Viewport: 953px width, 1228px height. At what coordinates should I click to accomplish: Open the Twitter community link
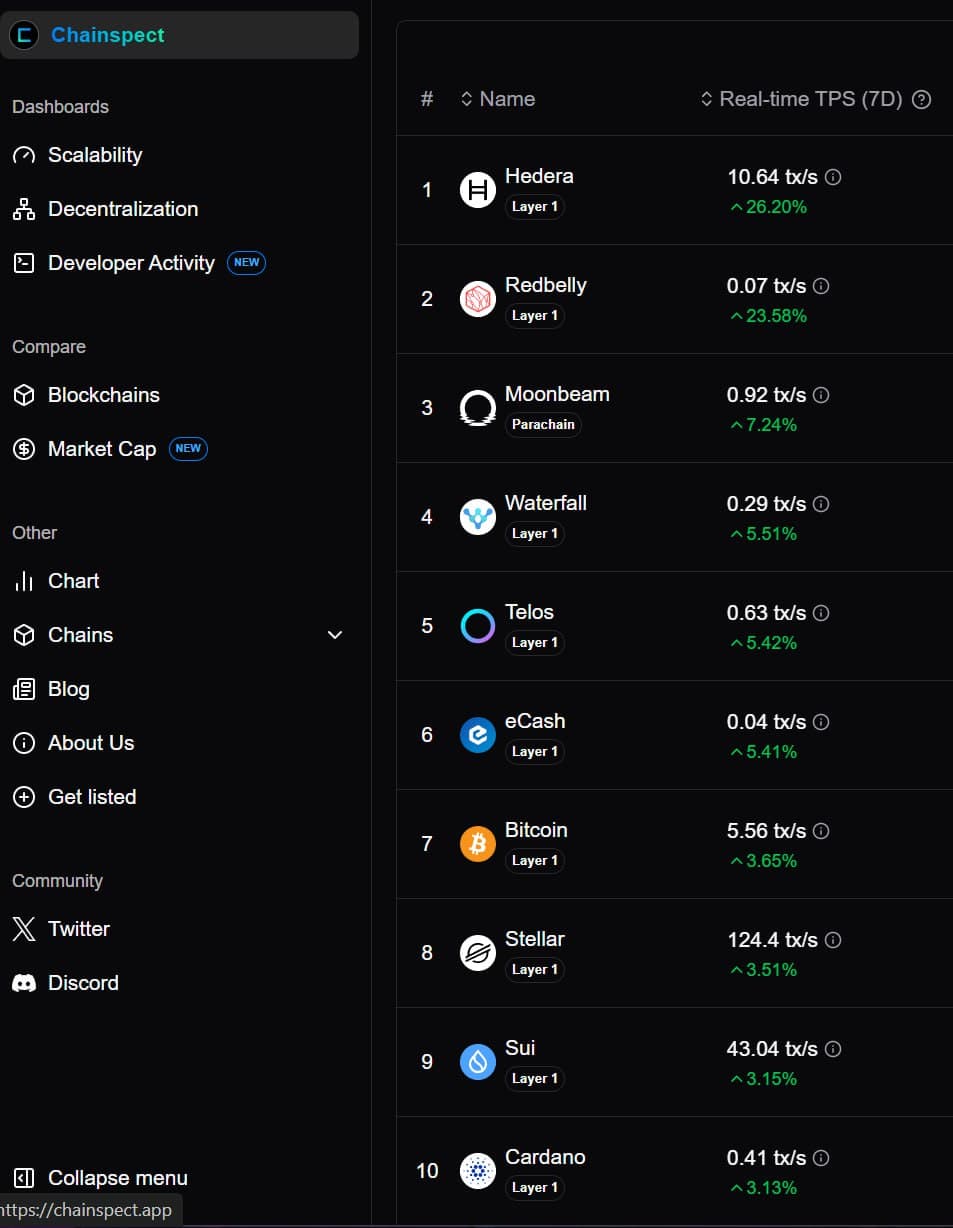coord(78,929)
